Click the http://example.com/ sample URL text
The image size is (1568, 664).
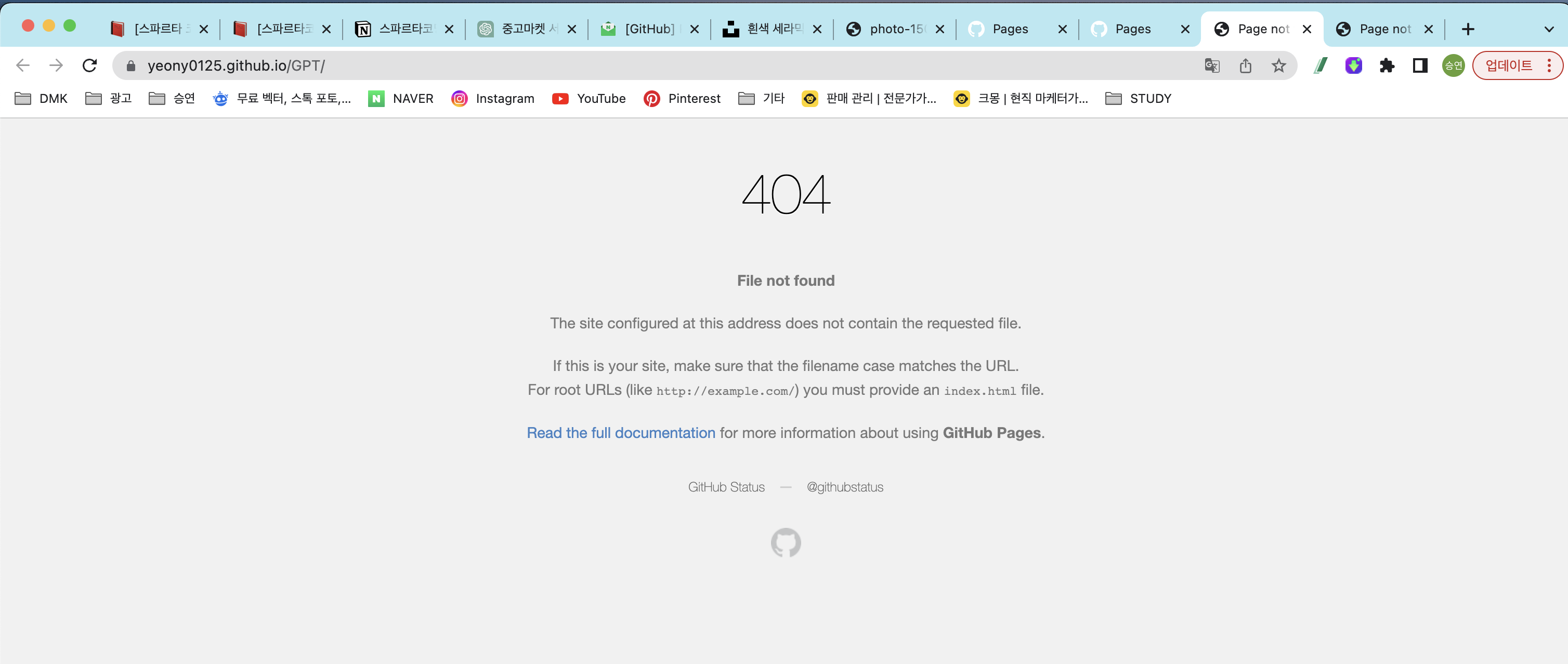point(725,391)
